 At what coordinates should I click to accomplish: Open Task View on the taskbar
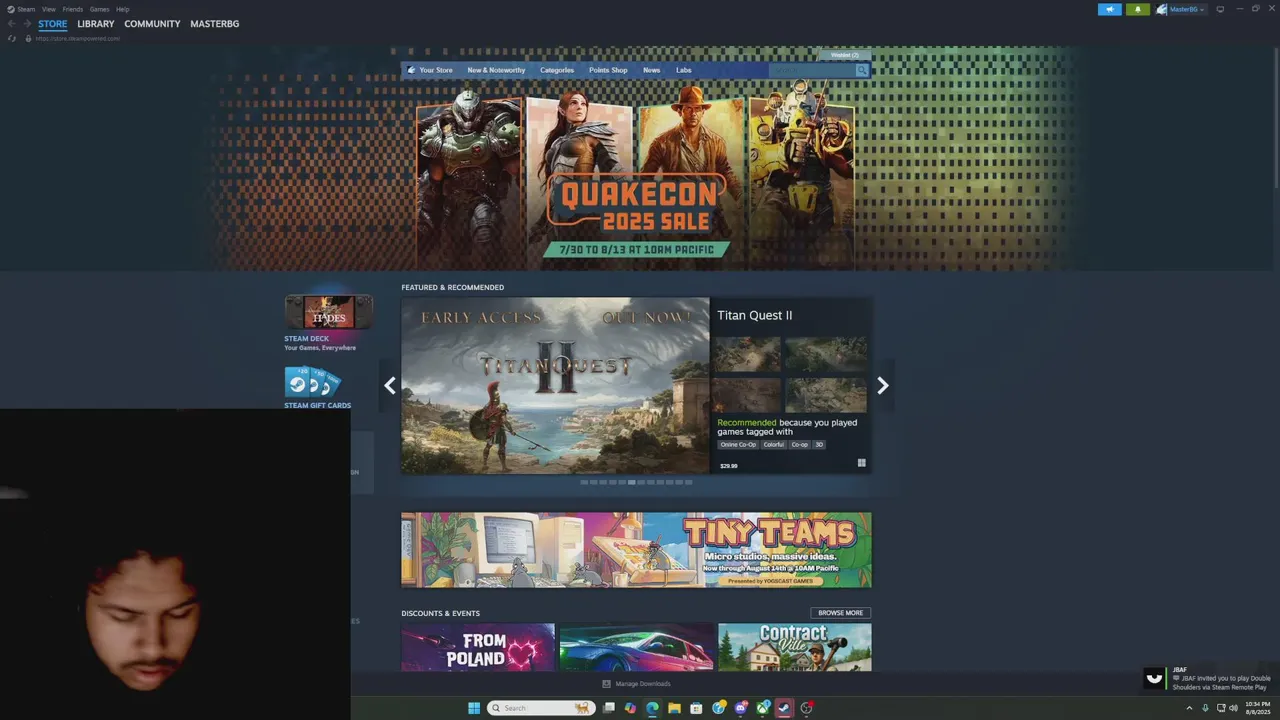pyautogui.click(x=608, y=708)
